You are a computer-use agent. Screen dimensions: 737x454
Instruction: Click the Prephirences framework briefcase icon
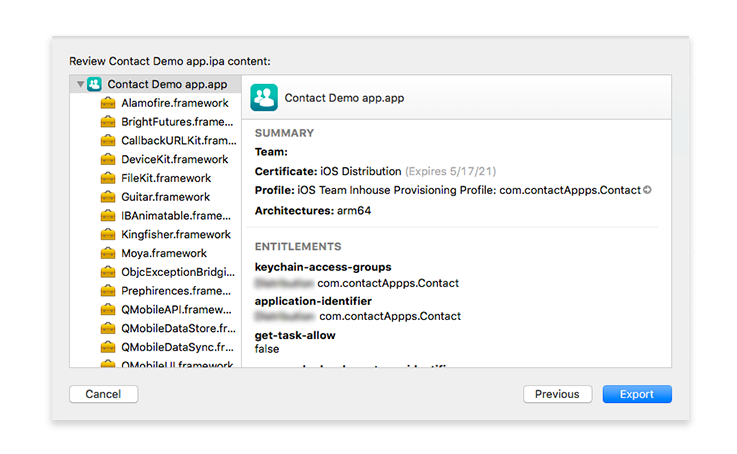(108, 291)
